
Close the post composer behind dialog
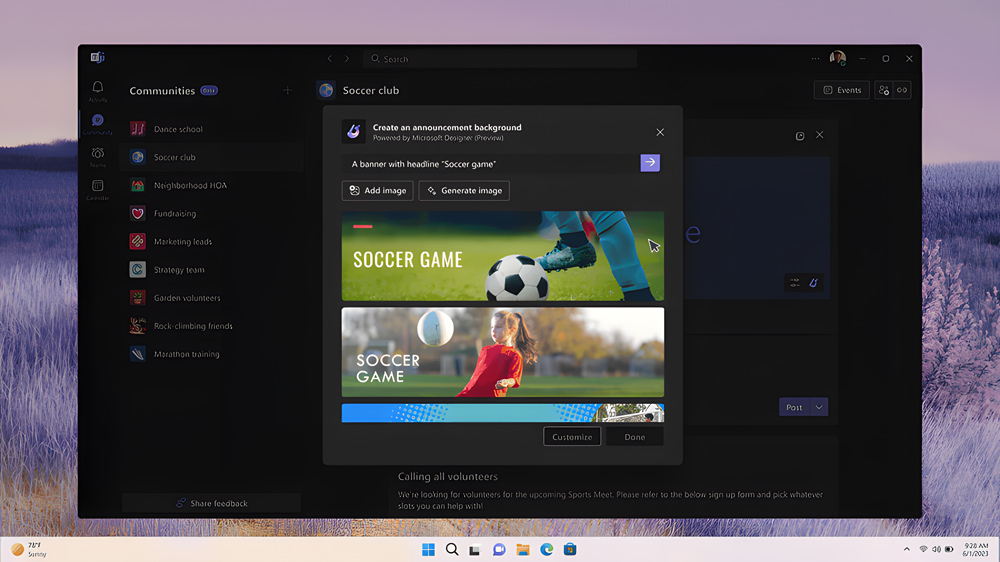pyautogui.click(x=820, y=135)
